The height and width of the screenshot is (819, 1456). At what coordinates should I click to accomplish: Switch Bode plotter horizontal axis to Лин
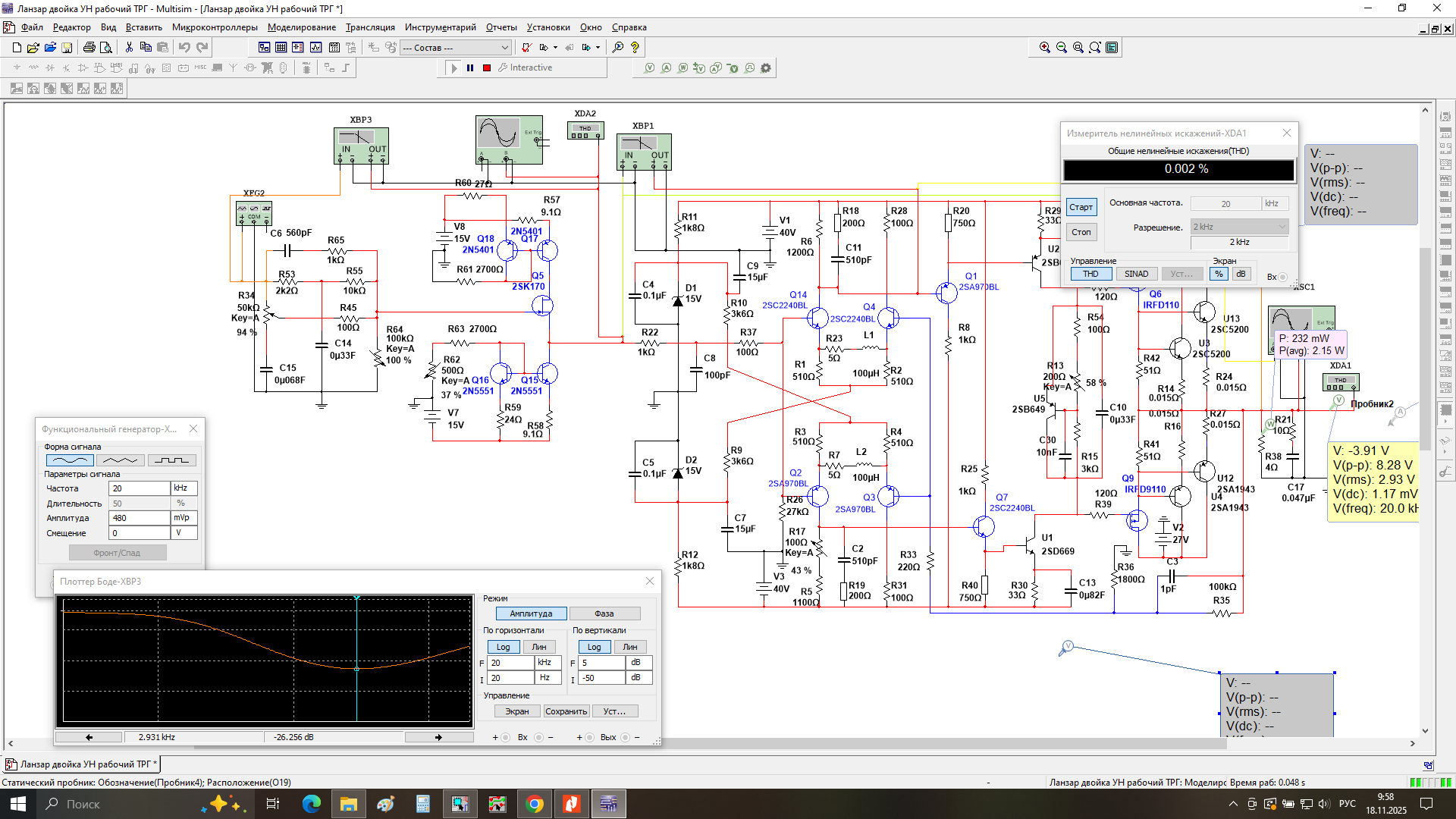(538, 648)
